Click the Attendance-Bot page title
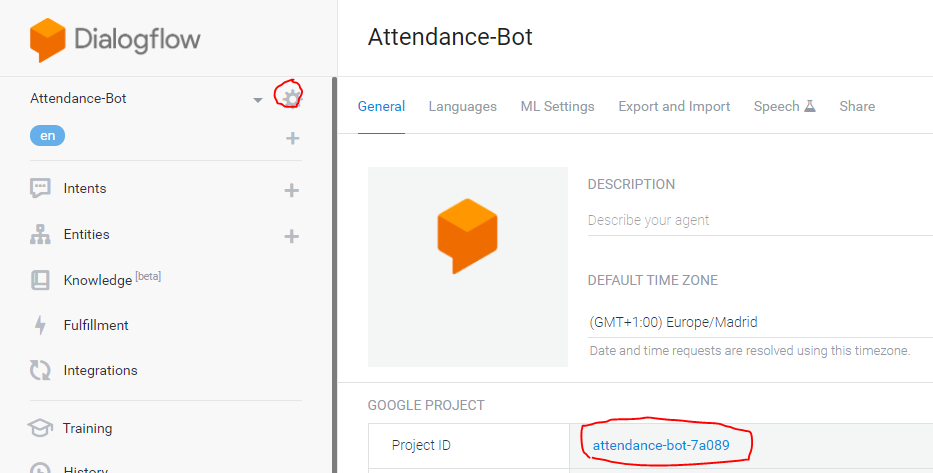 (450, 37)
